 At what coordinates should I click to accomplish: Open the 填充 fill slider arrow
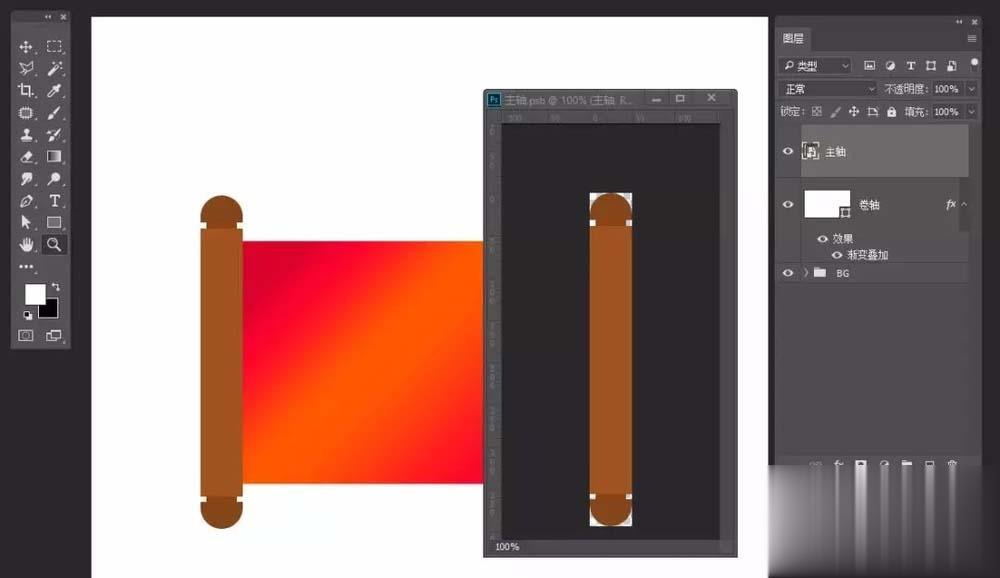coord(971,112)
